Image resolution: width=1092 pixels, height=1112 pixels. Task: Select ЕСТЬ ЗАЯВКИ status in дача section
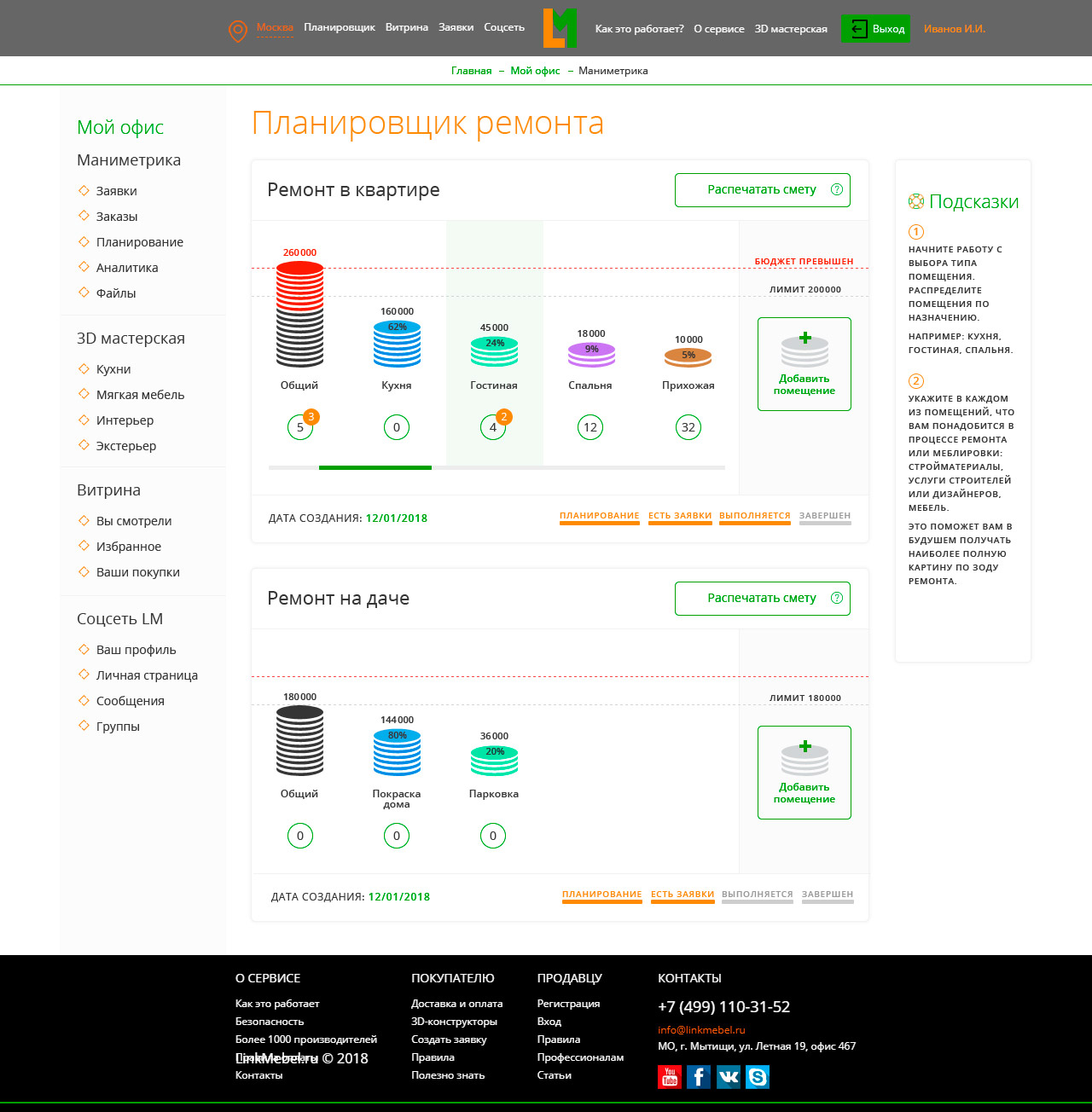tap(682, 895)
